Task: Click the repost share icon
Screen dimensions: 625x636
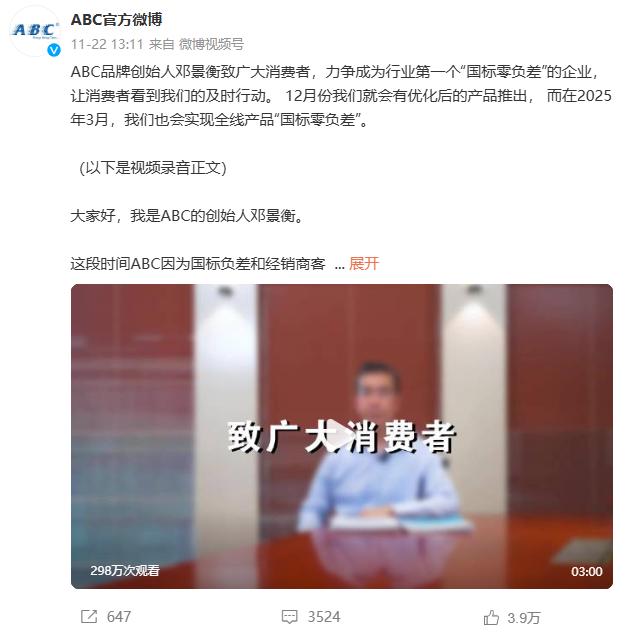Action: coord(89,617)
